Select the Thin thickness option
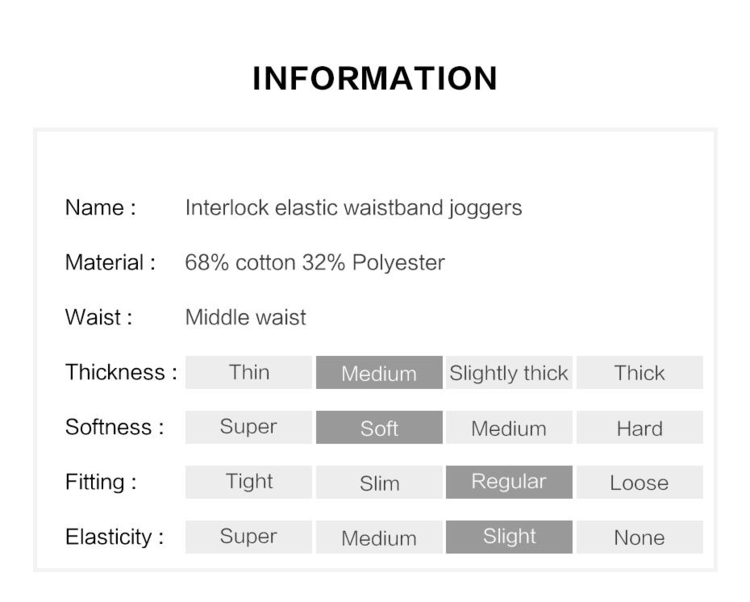The height and width of the screenshot is (602, 750). tap(249, 372)
